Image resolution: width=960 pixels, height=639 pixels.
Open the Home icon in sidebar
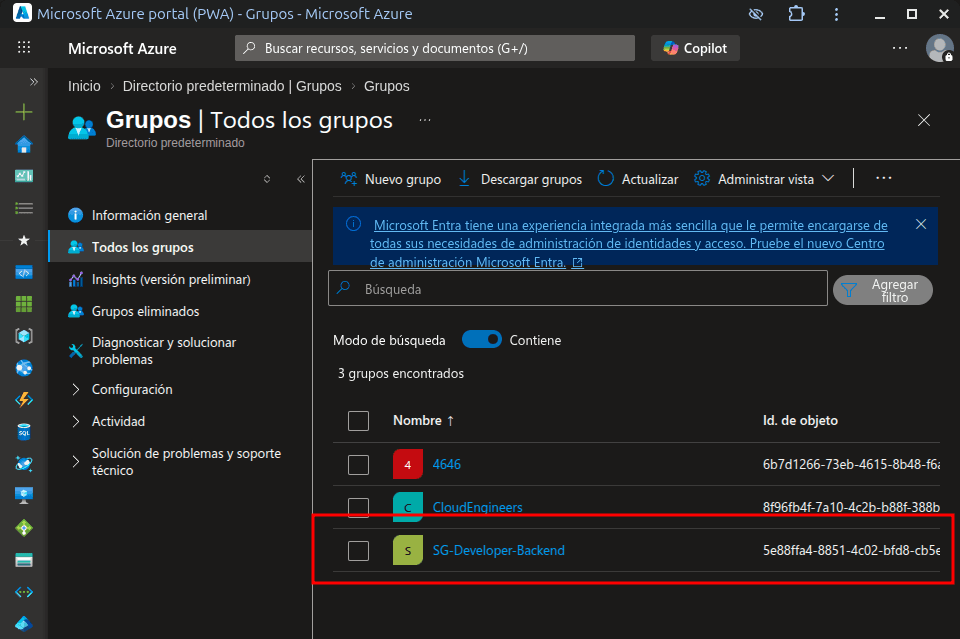pos(24,145)
